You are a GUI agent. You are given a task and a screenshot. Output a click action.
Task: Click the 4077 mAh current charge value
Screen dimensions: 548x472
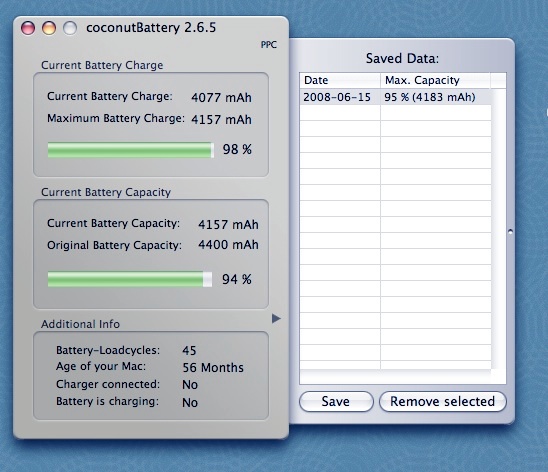221,97
